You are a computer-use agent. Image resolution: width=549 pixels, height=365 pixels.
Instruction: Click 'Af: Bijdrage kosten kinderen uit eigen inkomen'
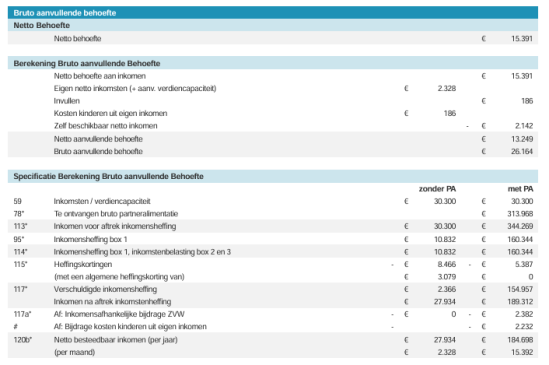pyautogui.click(x=130, y=326)
